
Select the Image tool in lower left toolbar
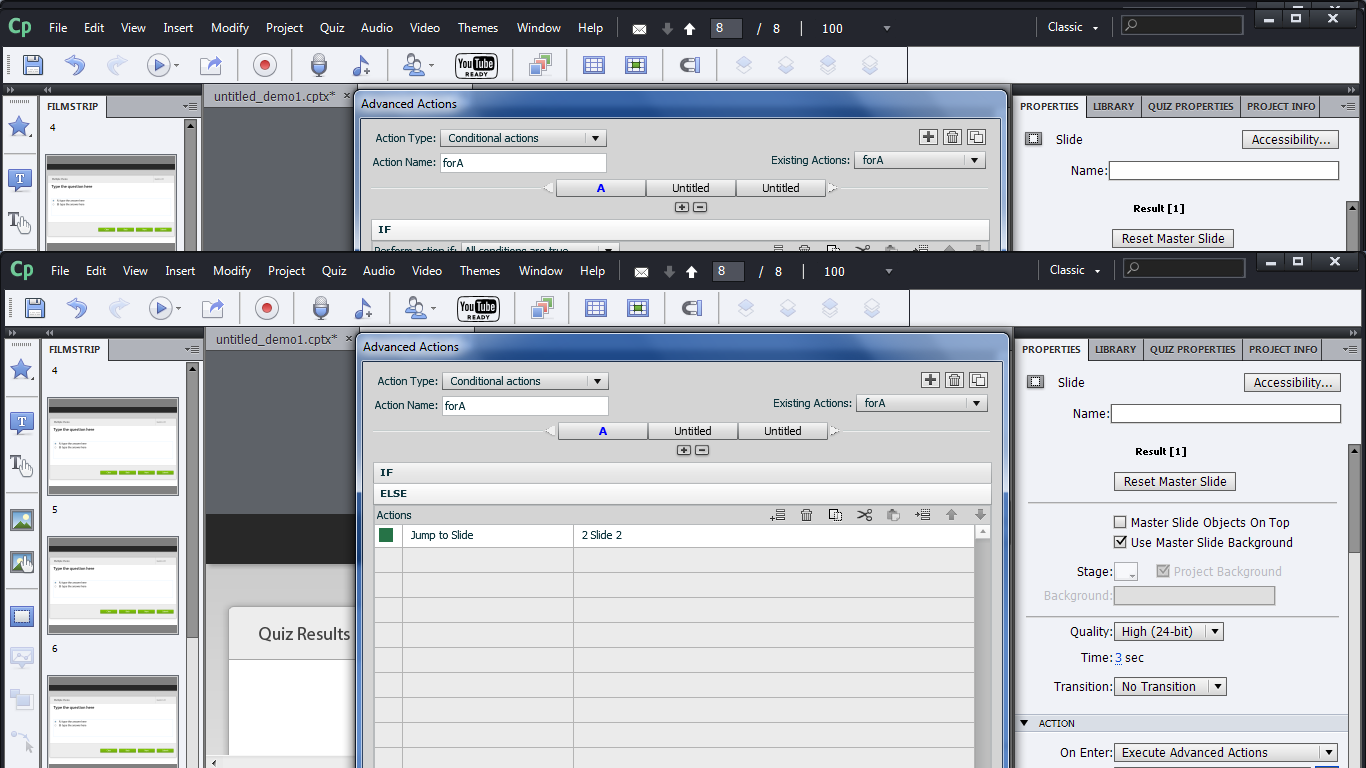point(21,520)
